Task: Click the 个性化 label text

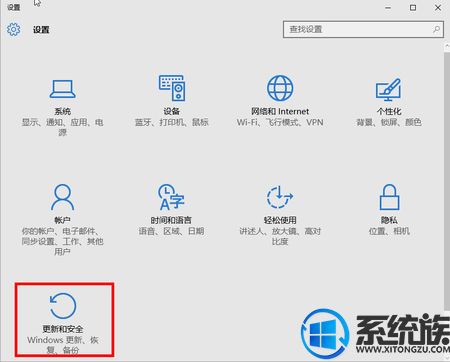Action: click(389, 111)
